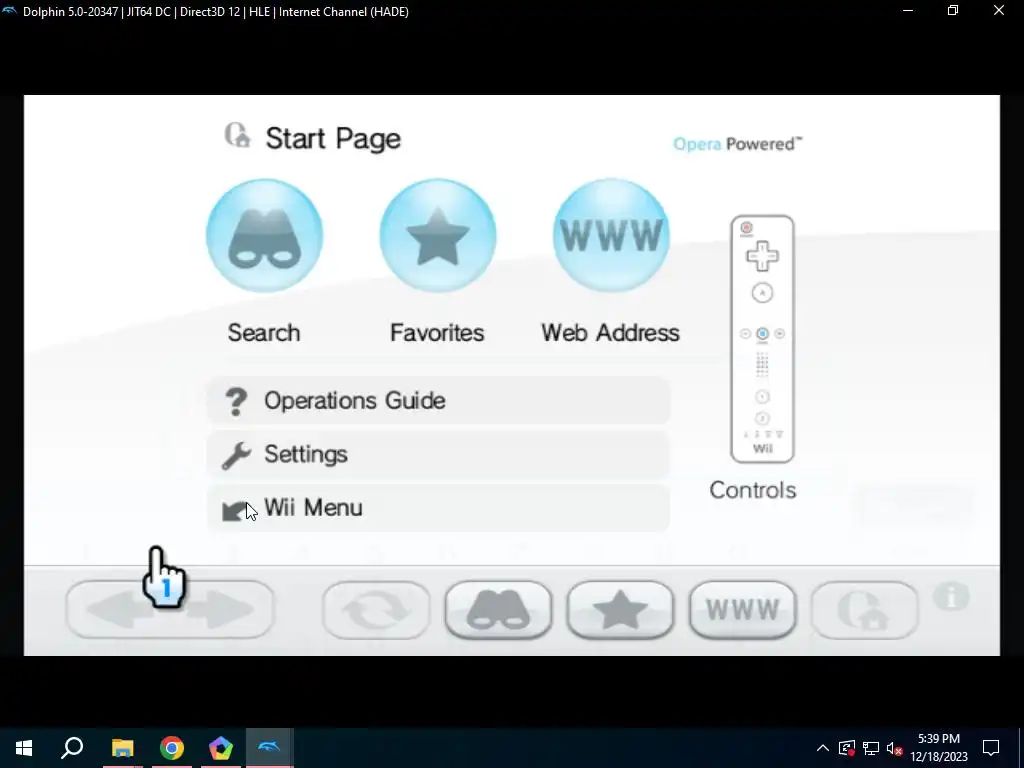Return to the Wii Menu
This screenshot has height=768, width=1024.
coord(438,508)
